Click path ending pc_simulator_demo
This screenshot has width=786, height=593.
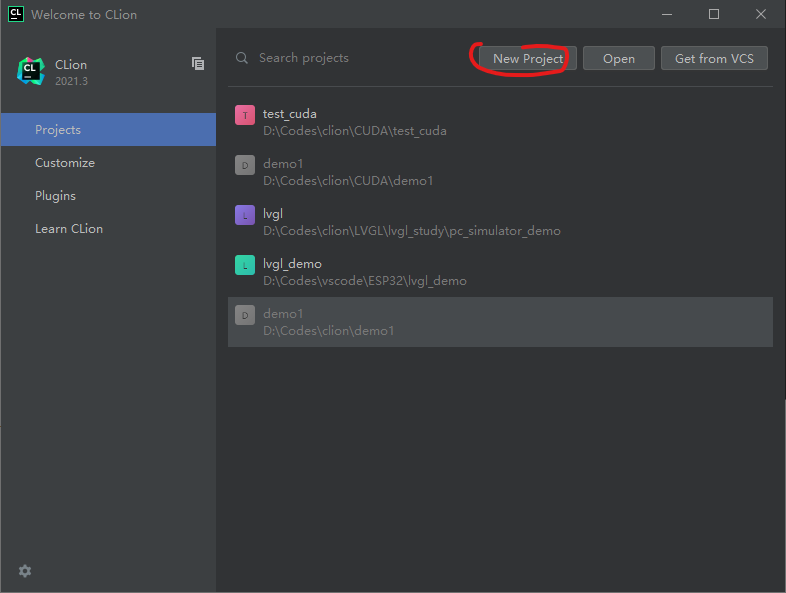(412, 231)
